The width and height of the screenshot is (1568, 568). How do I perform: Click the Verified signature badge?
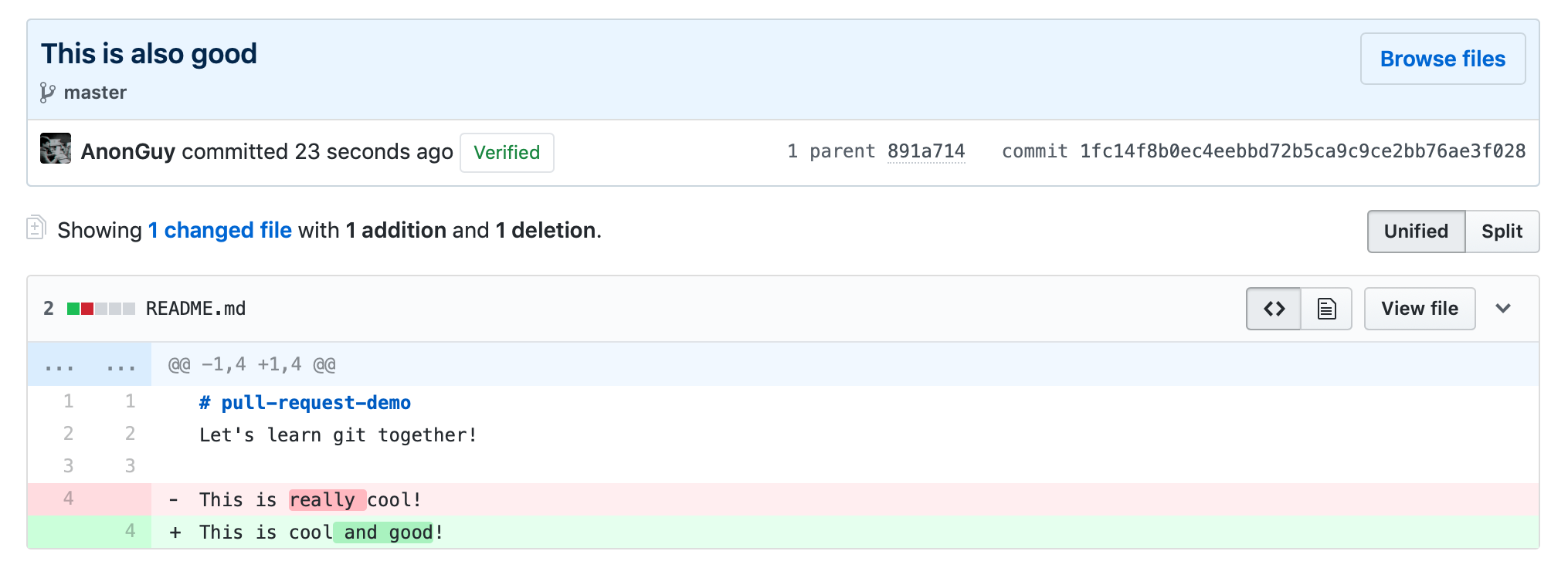click(x=507, y=153)
